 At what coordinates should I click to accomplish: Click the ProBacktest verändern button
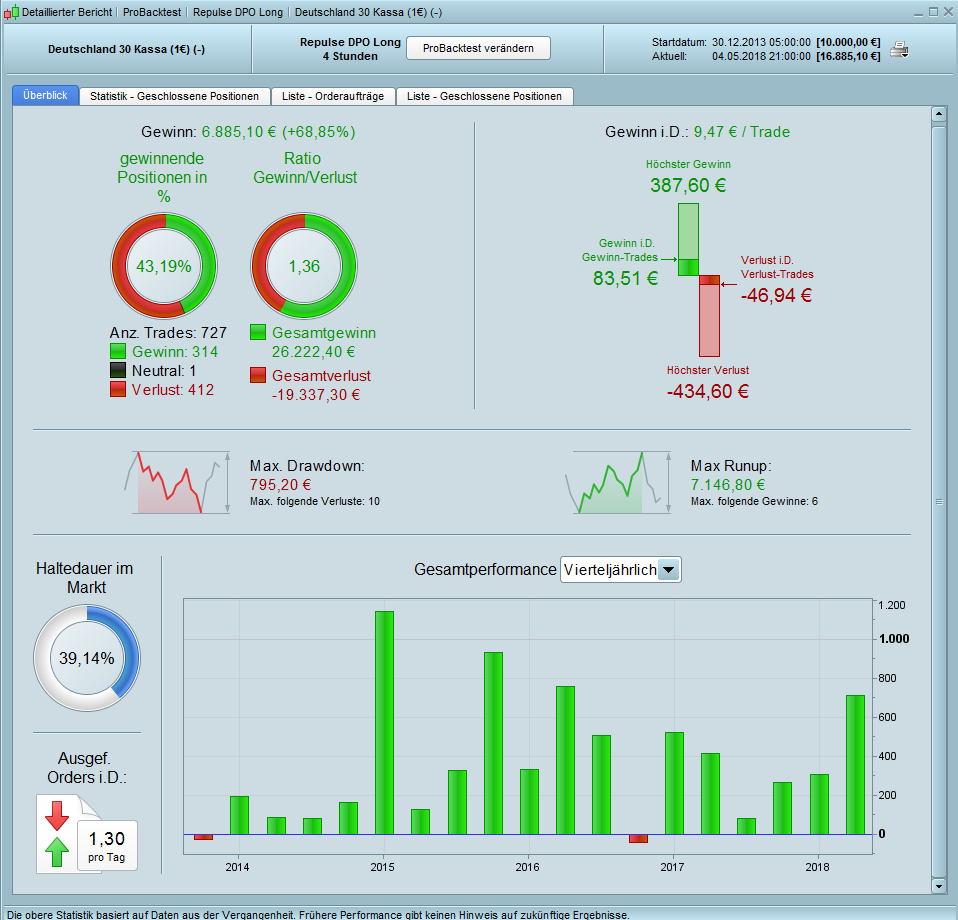coord(478,48)
